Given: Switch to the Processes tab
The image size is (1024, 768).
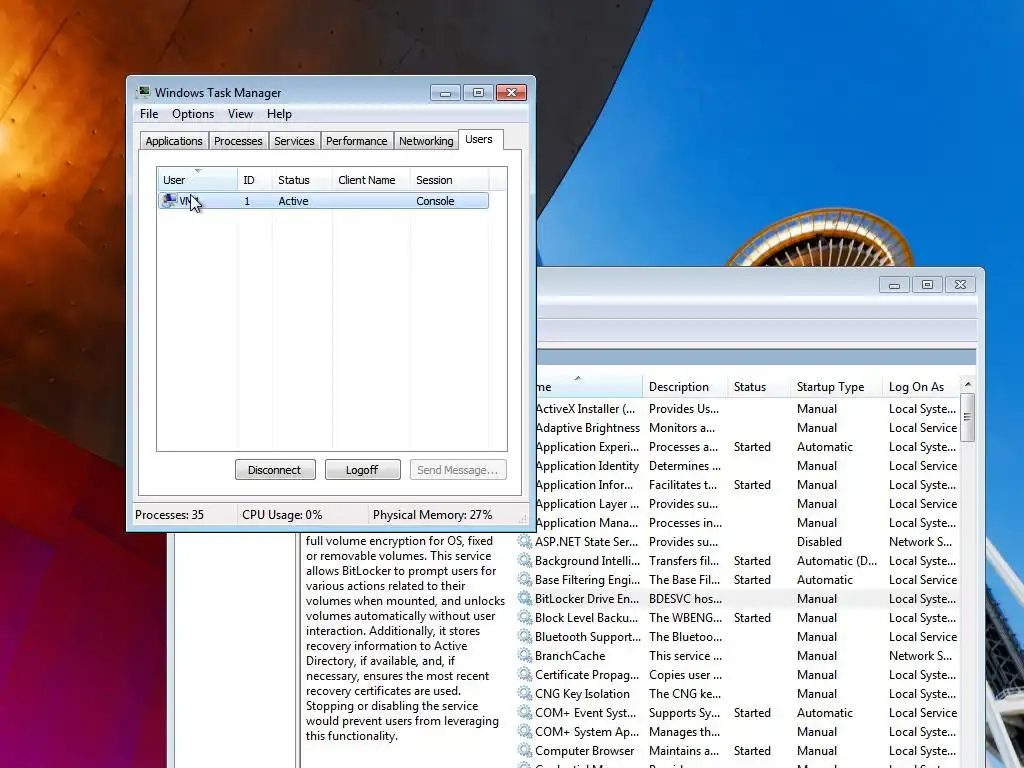Looking at the screenshot, I should point(238,141).
